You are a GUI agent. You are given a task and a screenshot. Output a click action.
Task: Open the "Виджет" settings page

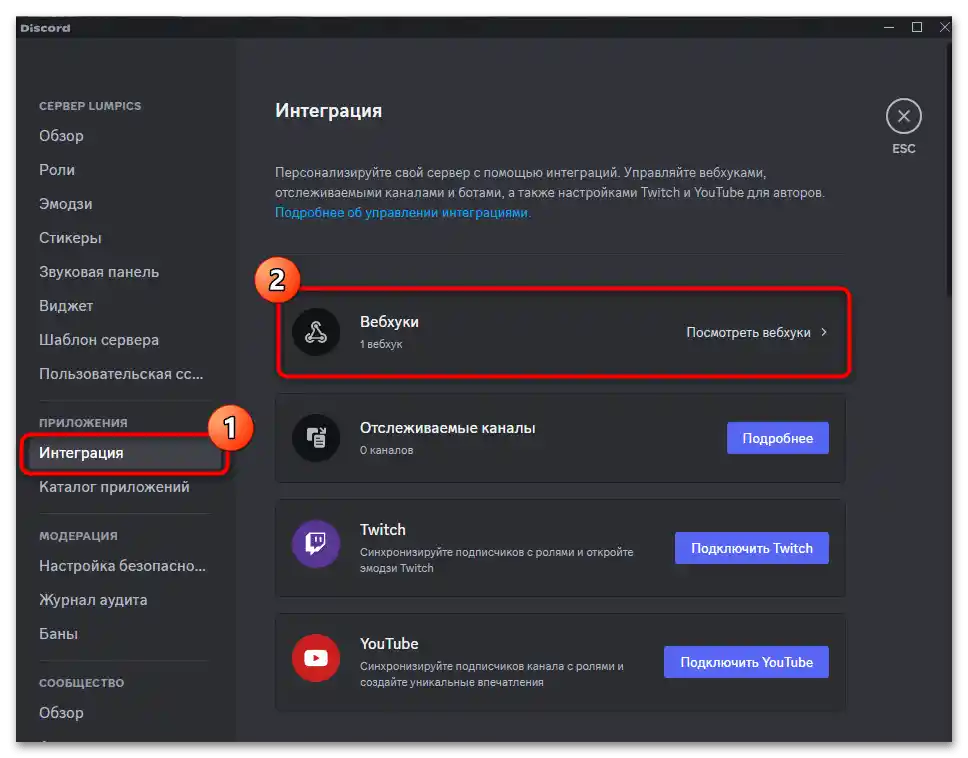pyautogui.click(x=65, y=306)
